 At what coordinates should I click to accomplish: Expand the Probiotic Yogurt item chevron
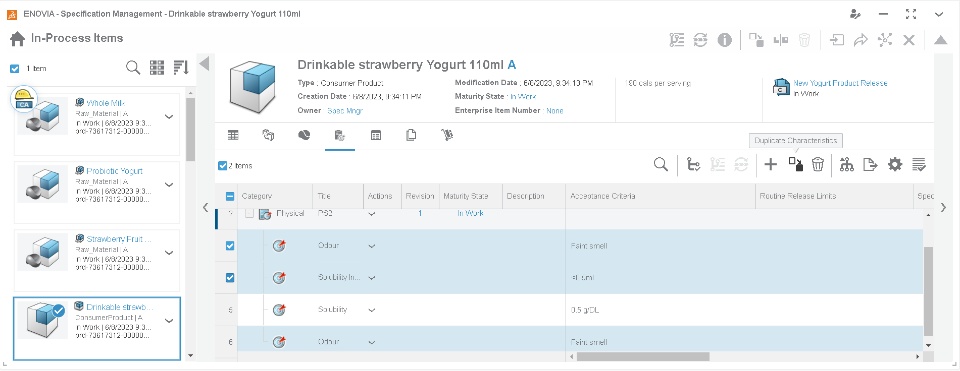coord(169,185)
